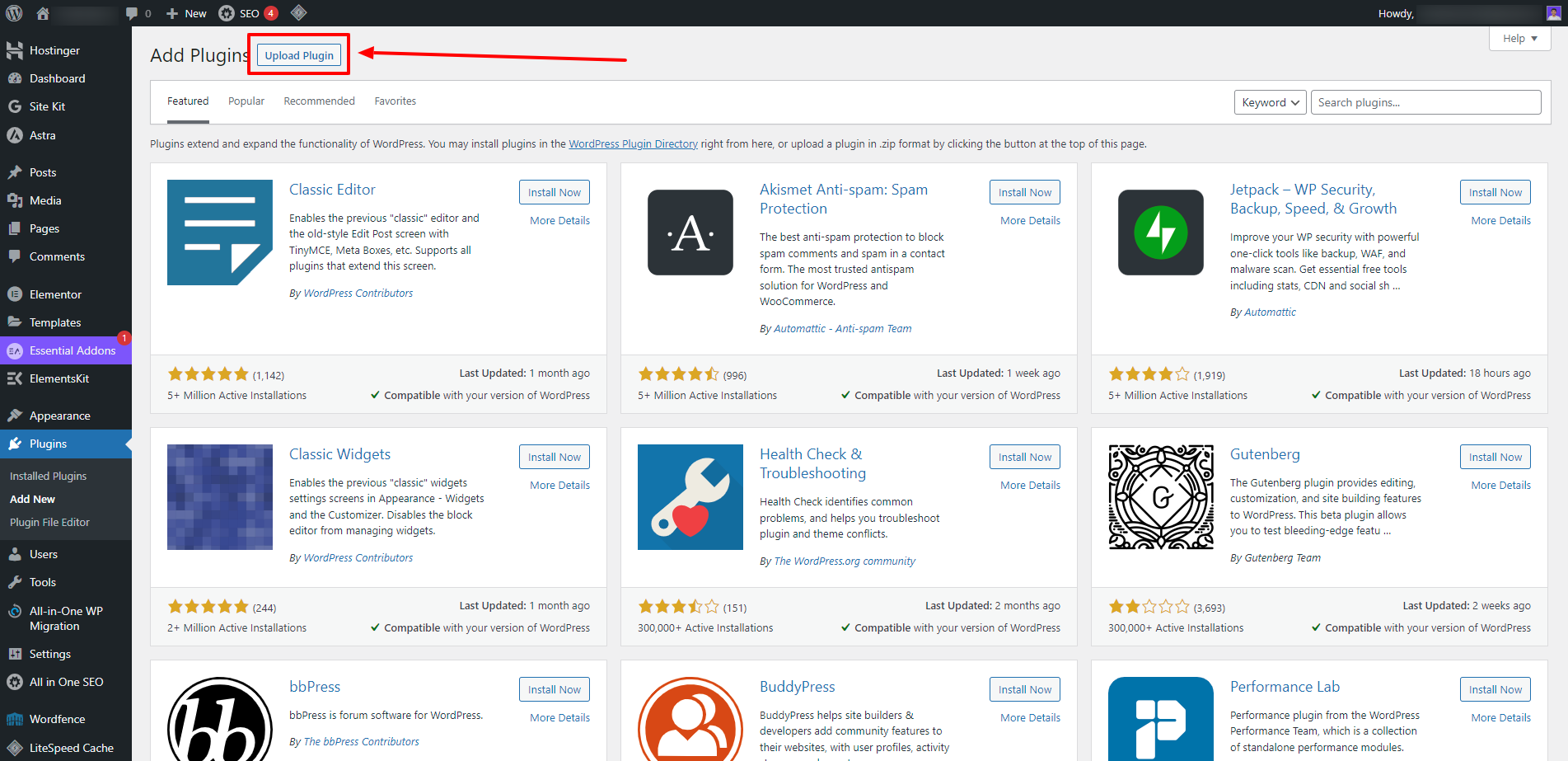Open the comments bubble icon in admin bar
This screenshot has width=1568, height=761.
click(132, 13)
